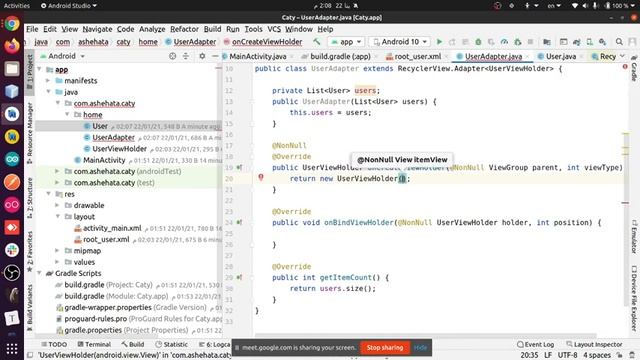This screenshot has height=360, width=640.
Task: Open the profiler gauge icon in the toolbar
Action: (x=504, y=42)
